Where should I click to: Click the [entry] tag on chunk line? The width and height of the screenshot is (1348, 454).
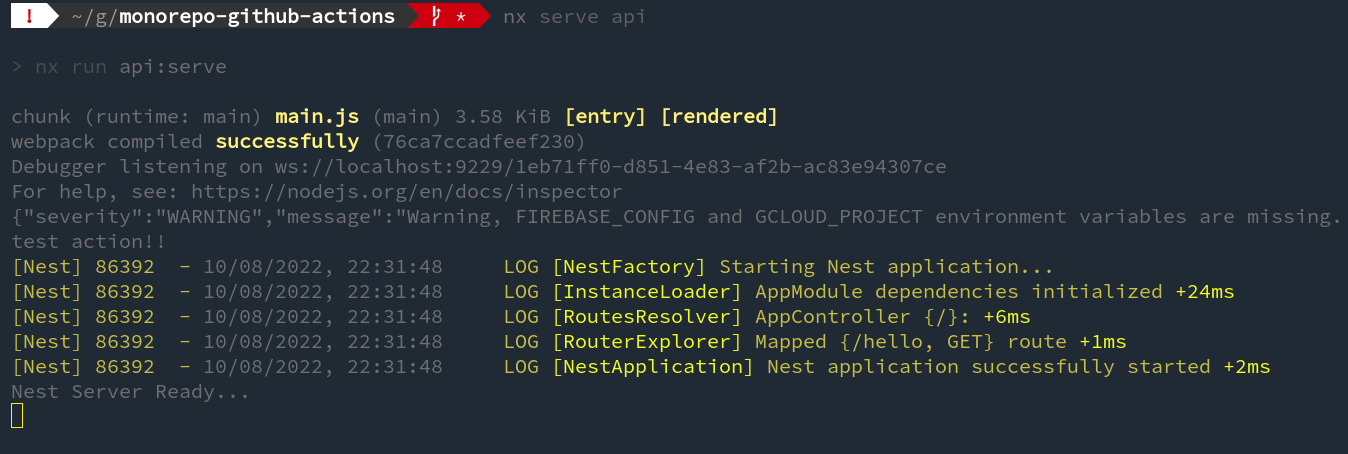coord(606,117)
